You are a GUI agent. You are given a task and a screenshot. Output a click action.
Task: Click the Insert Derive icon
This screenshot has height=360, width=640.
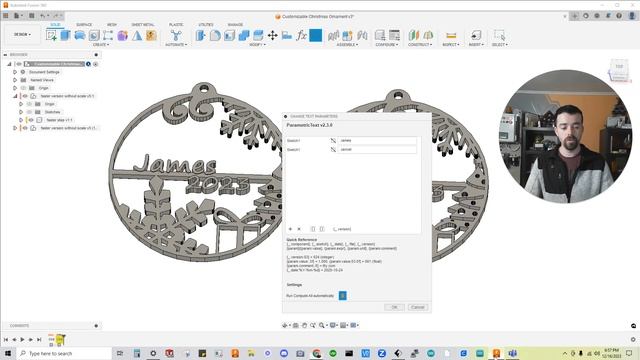pos(476,36)
